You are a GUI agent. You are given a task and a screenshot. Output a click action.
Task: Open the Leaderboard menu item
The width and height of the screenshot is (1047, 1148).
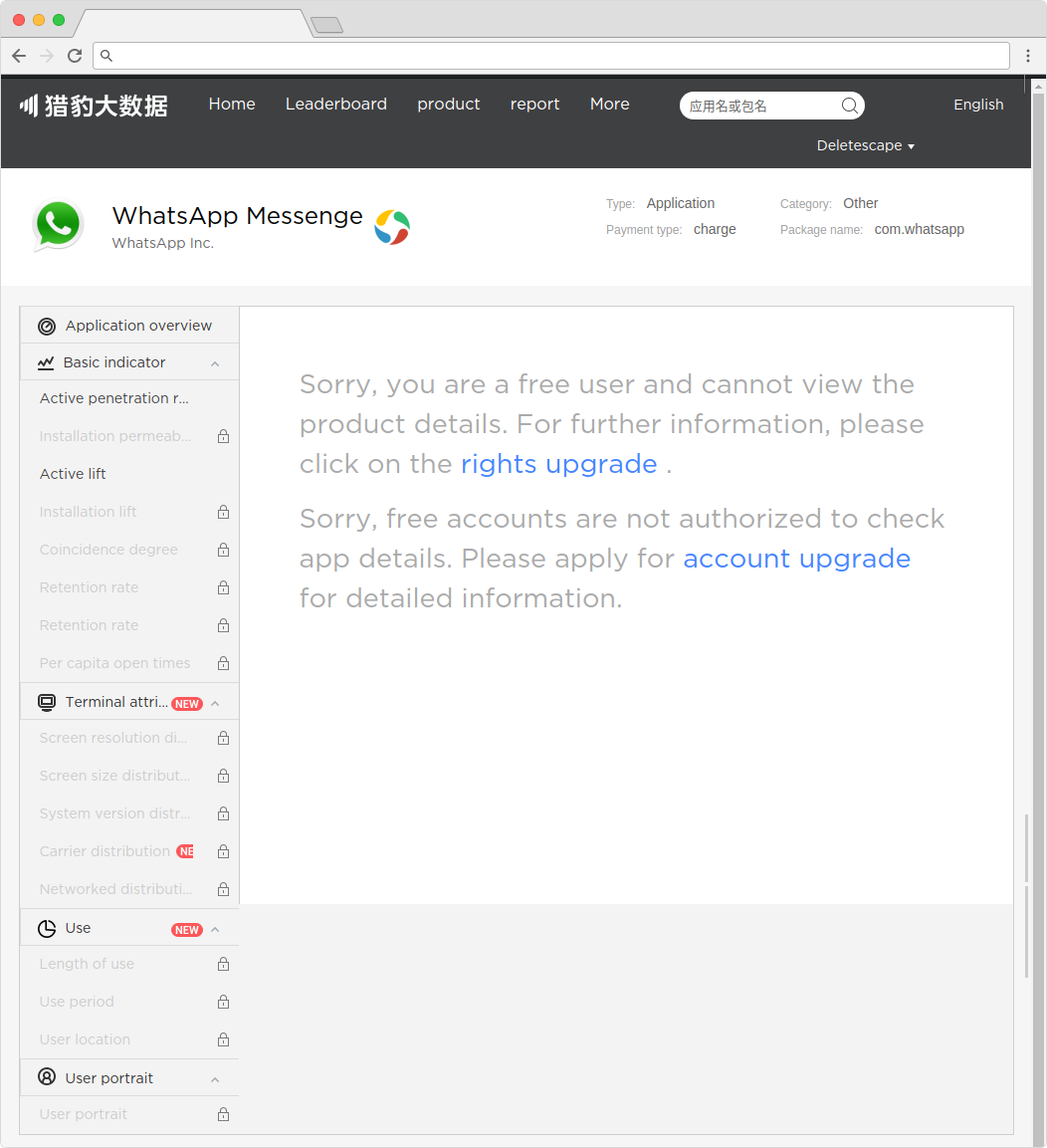pos(335,104)
